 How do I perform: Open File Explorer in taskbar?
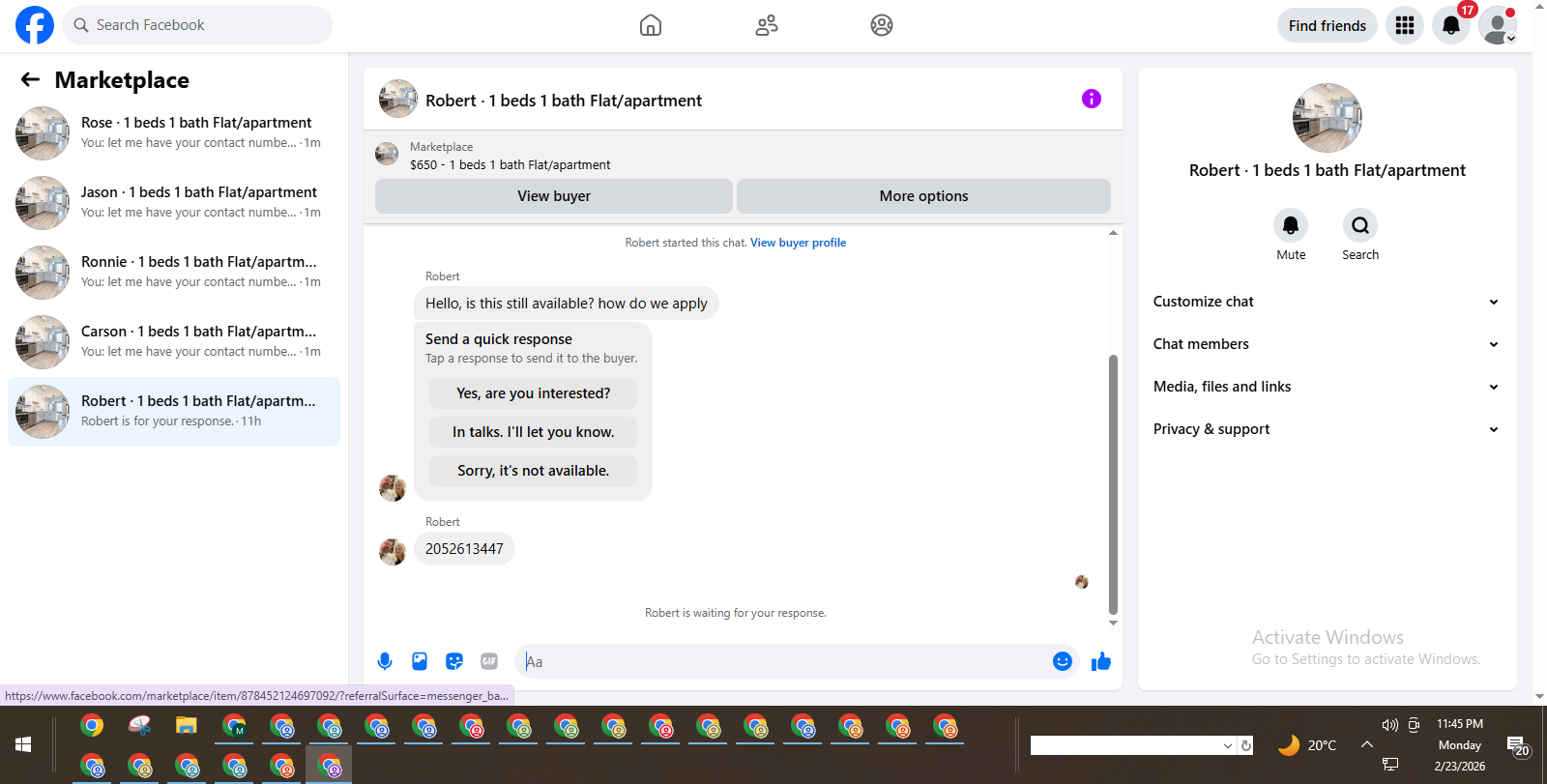click(187, 726)
